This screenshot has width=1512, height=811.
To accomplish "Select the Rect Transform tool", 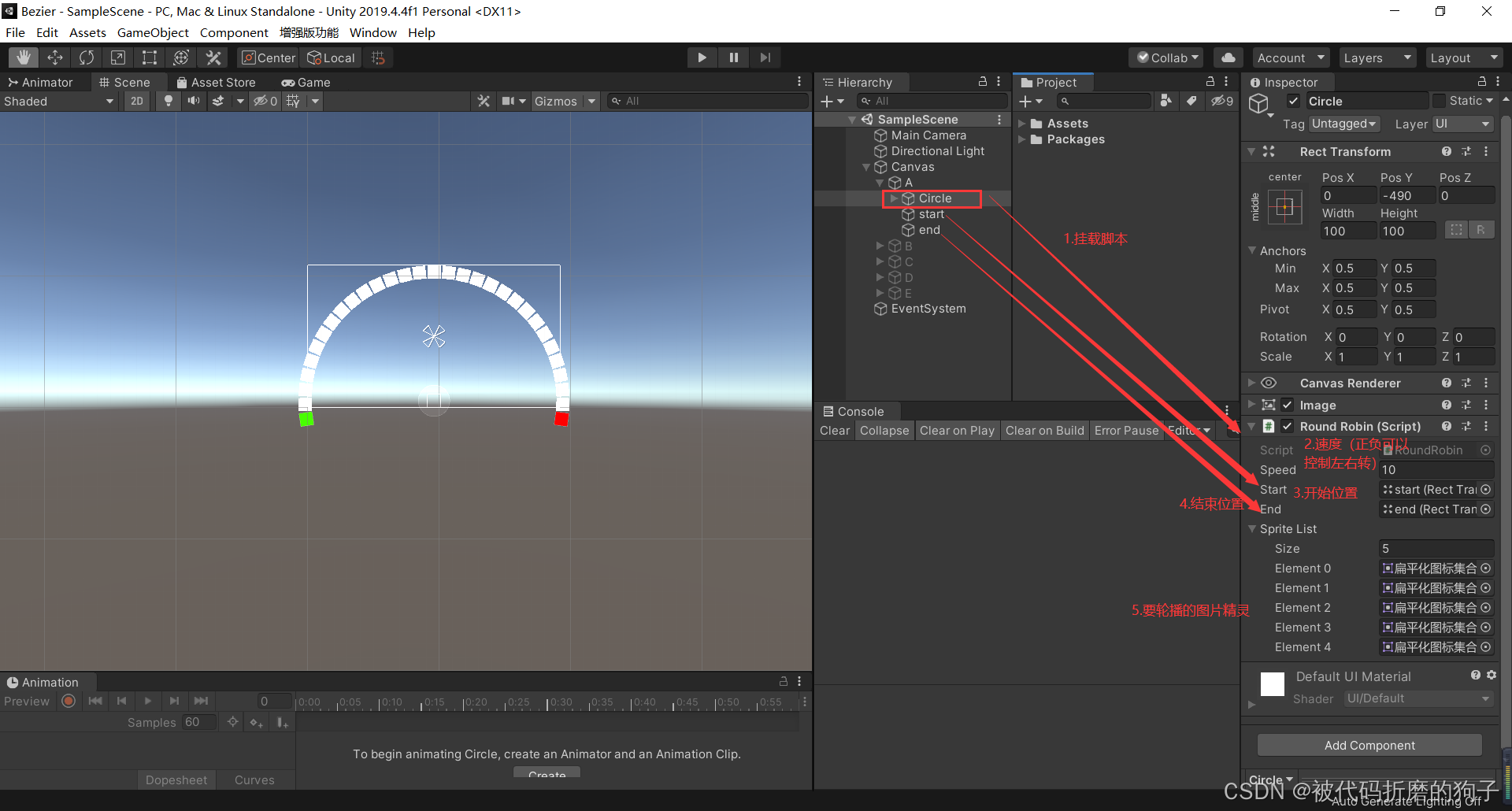I will point(149,57).
